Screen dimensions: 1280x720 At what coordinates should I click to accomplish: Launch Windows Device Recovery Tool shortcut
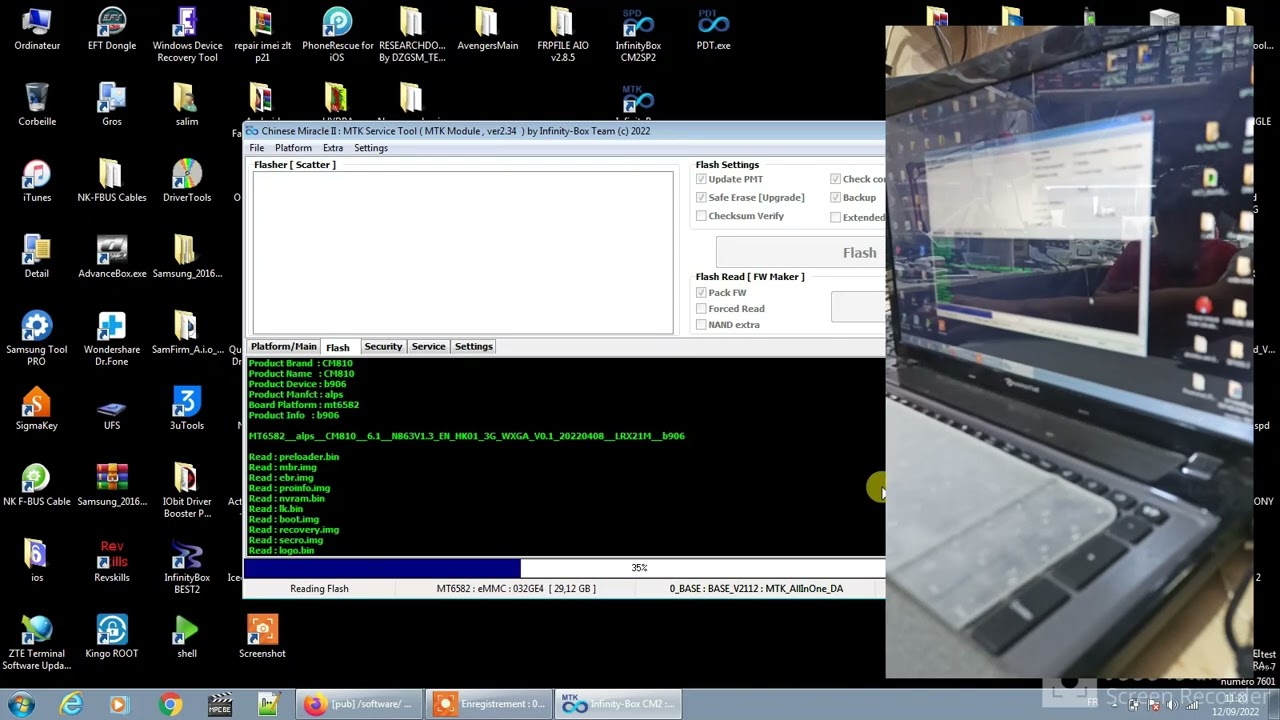point(187,35)
